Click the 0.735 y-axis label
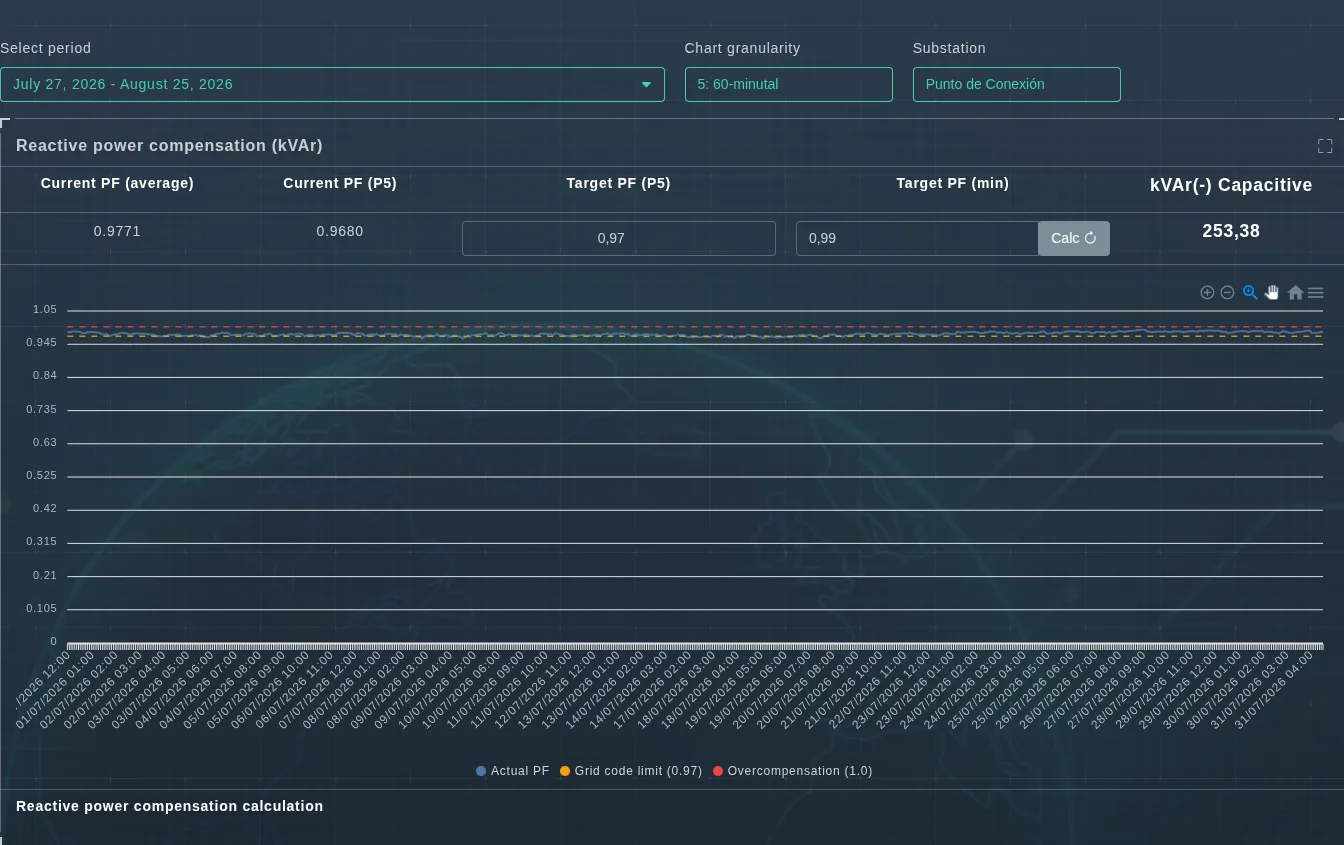The height and width of the screenshot is (845, 1344). pos(41,410)
